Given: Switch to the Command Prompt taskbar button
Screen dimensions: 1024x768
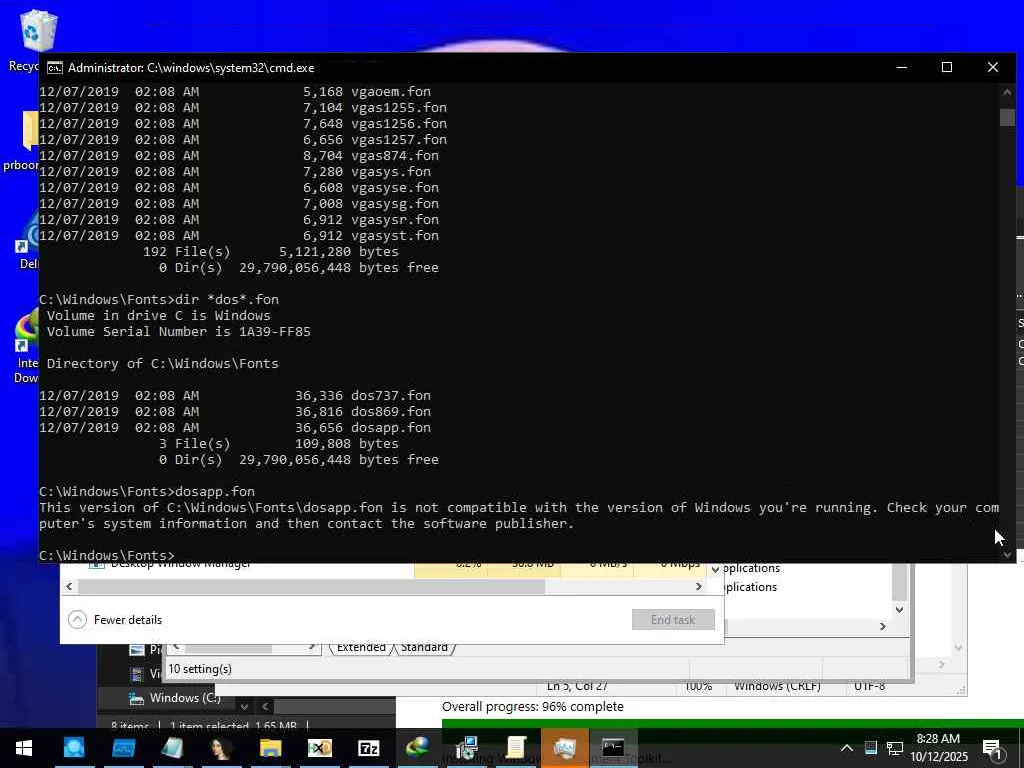Looking at the screenshot, I should [x=613, y=748].
